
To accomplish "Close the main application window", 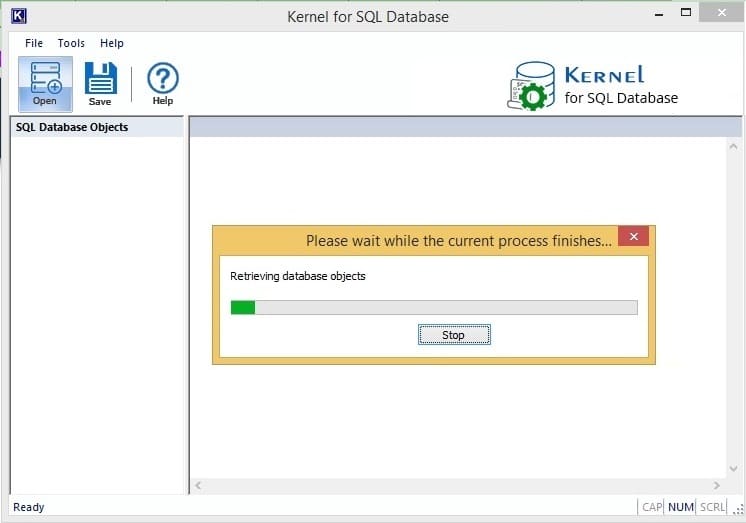I will (x=721, y=12).
